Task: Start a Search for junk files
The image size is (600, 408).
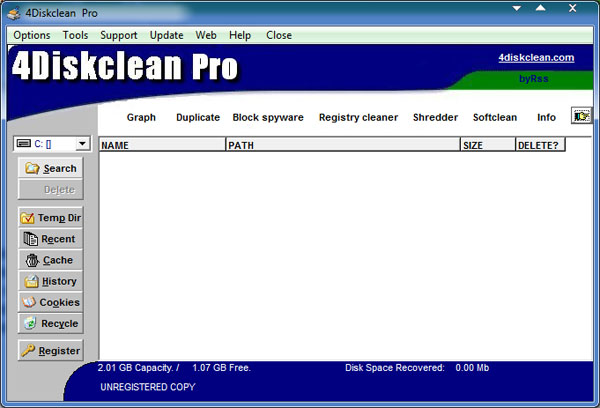Action: (x=51, y=168)
